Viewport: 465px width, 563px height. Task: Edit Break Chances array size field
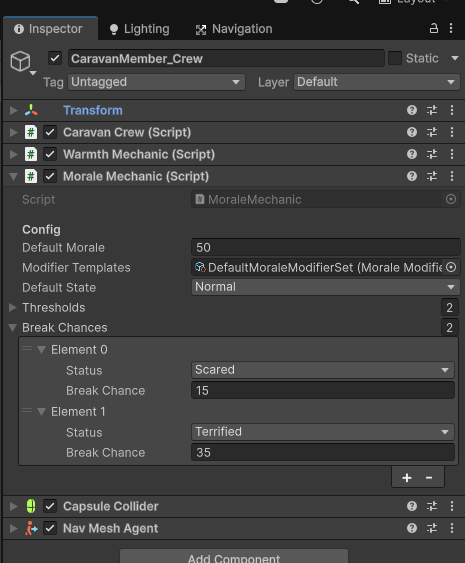tap(450, 327)
